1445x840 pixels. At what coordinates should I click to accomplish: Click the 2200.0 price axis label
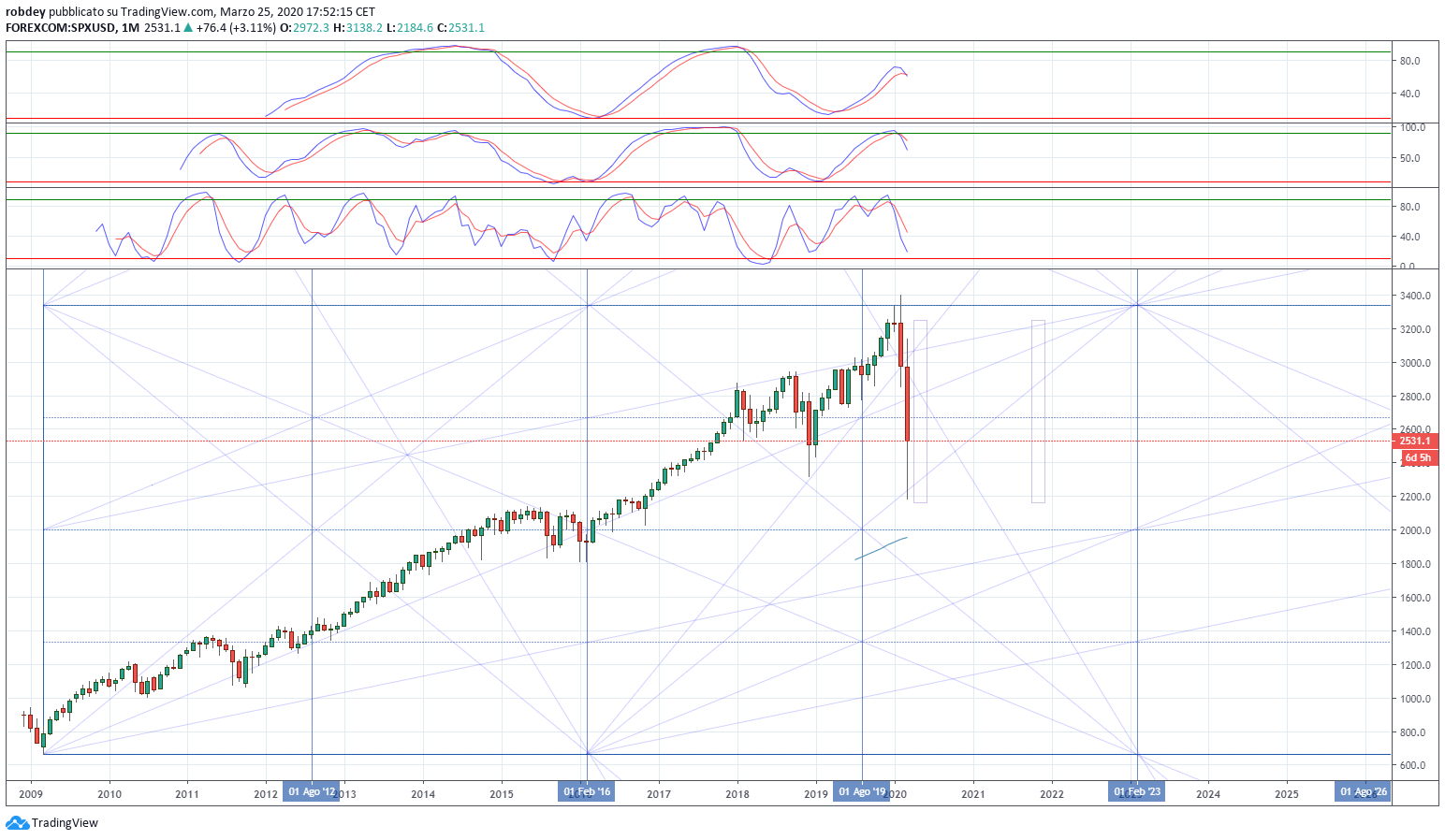point(1415,497)
